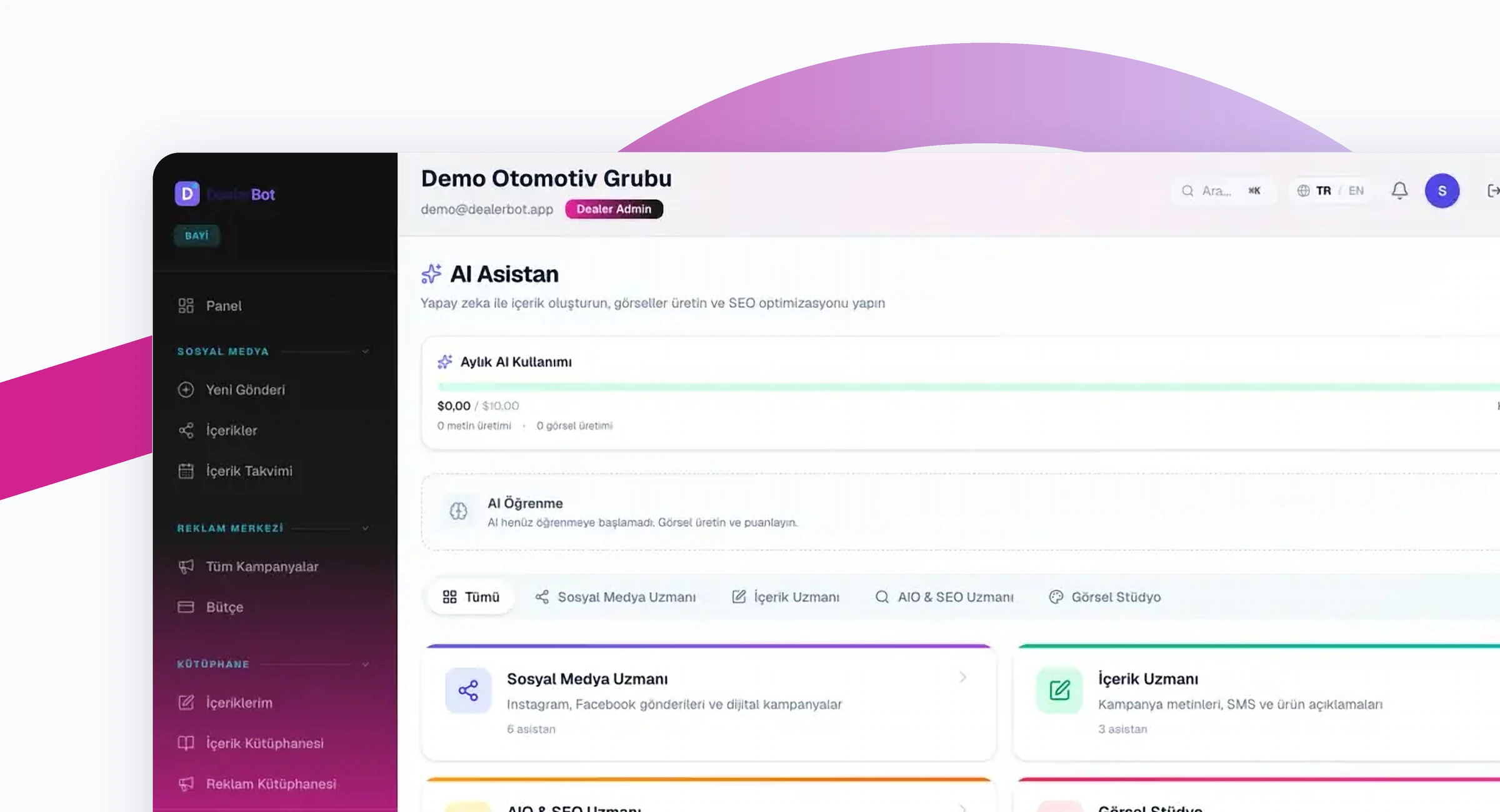This screenshot has height=812, width=1500.
Task: Open Yeni Gönderi plus icon
Action: (186, 390)
